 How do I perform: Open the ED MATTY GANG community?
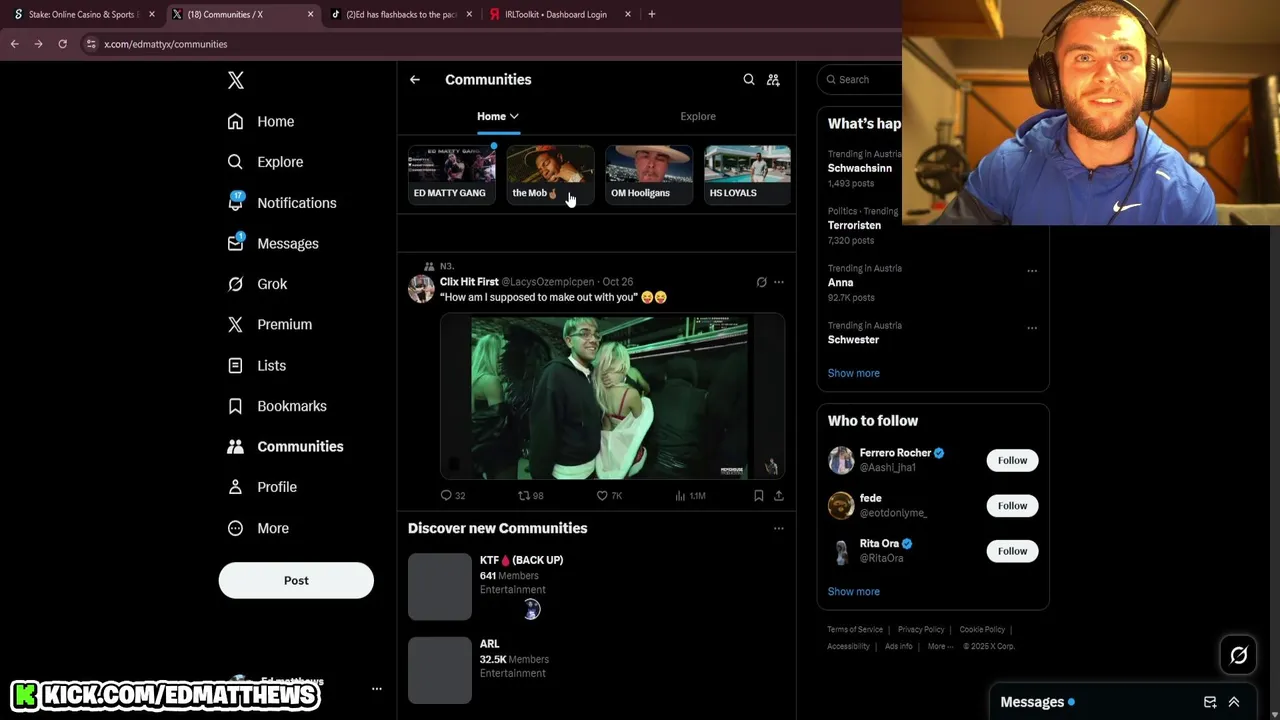[451, 174]
